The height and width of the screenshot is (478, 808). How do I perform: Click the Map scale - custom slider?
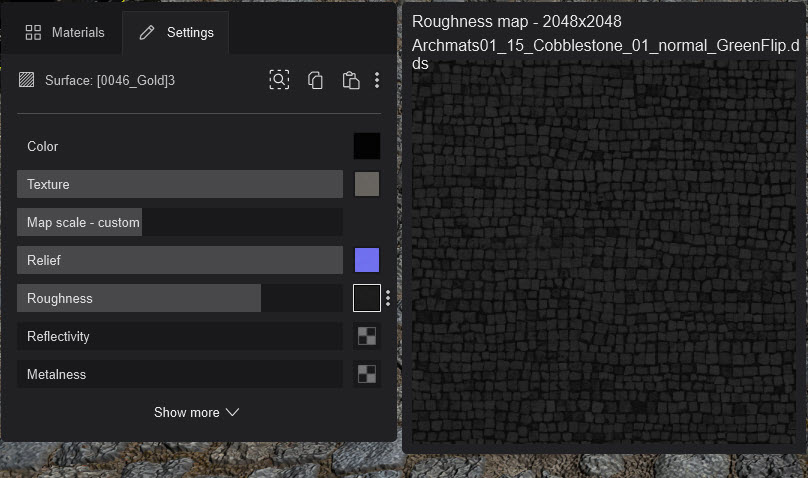pos(180,222)
